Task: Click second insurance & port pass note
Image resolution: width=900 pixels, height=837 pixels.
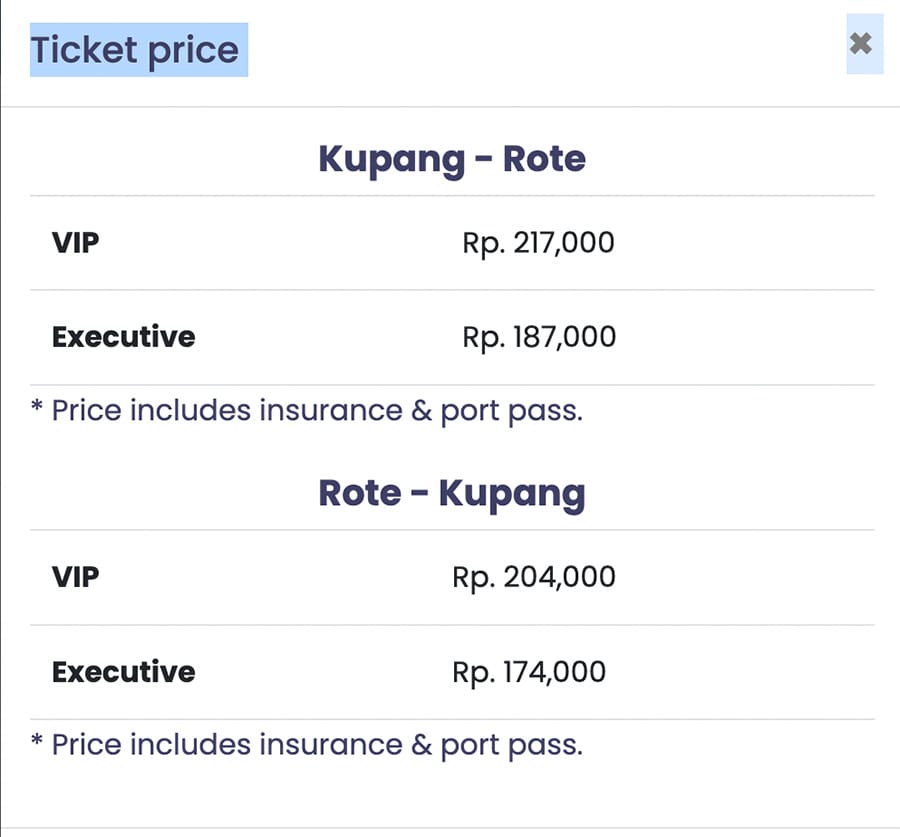Action: coord(307,745)
